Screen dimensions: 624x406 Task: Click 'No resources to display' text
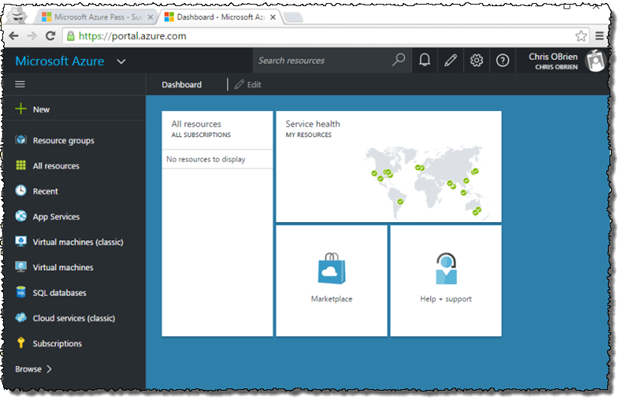[x=206, y=159]
